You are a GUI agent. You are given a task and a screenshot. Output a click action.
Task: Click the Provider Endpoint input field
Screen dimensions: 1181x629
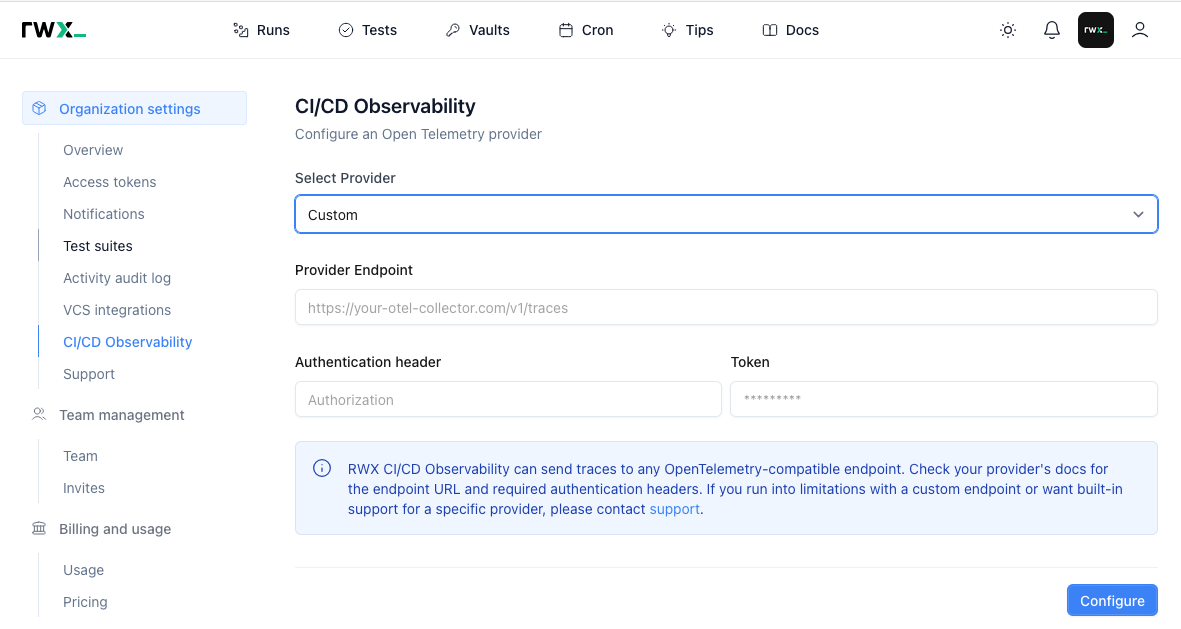(726, 307)
